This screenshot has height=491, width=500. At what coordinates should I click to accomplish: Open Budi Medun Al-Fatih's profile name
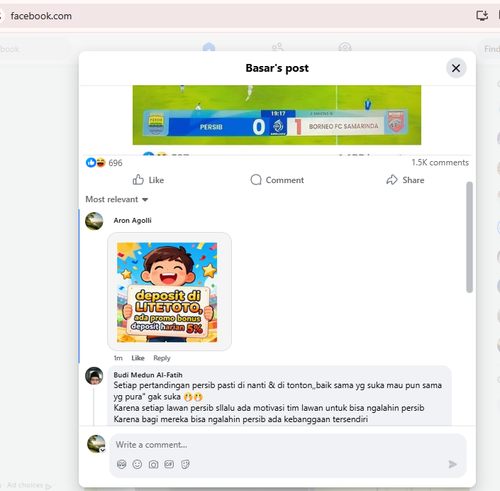point(148,375)
